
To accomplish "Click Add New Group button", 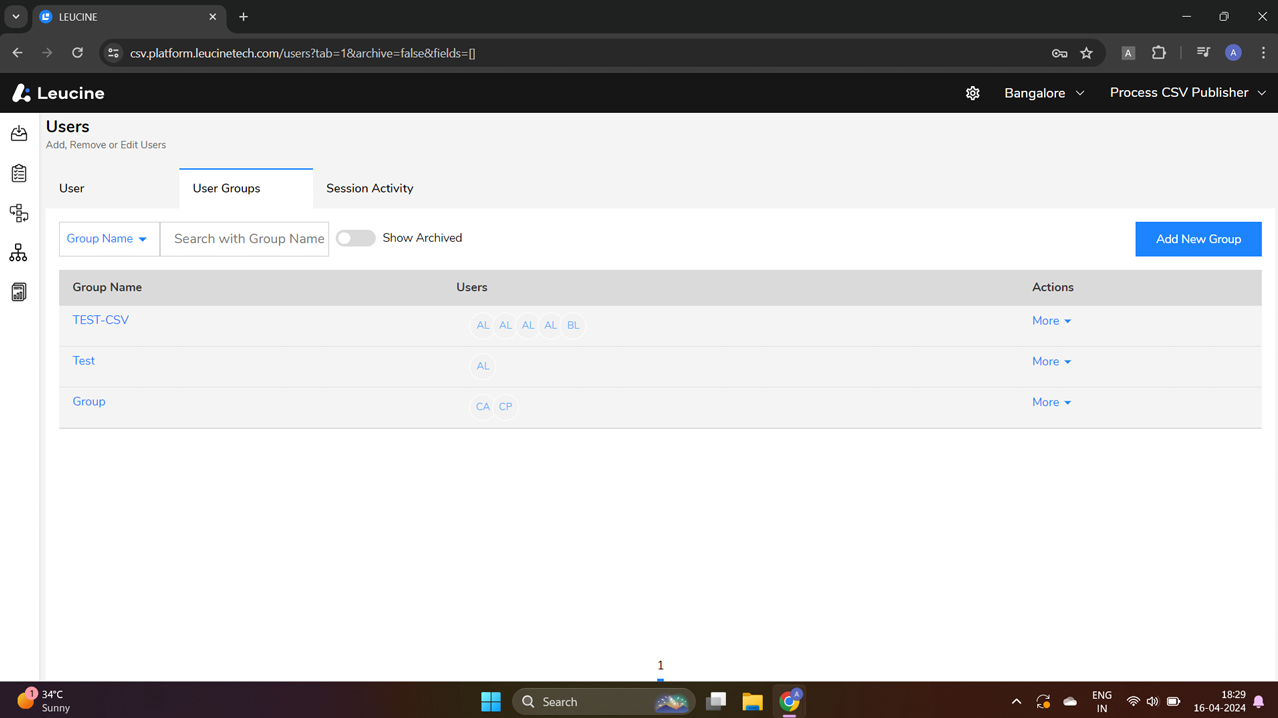I will (x=1198, y=239).
